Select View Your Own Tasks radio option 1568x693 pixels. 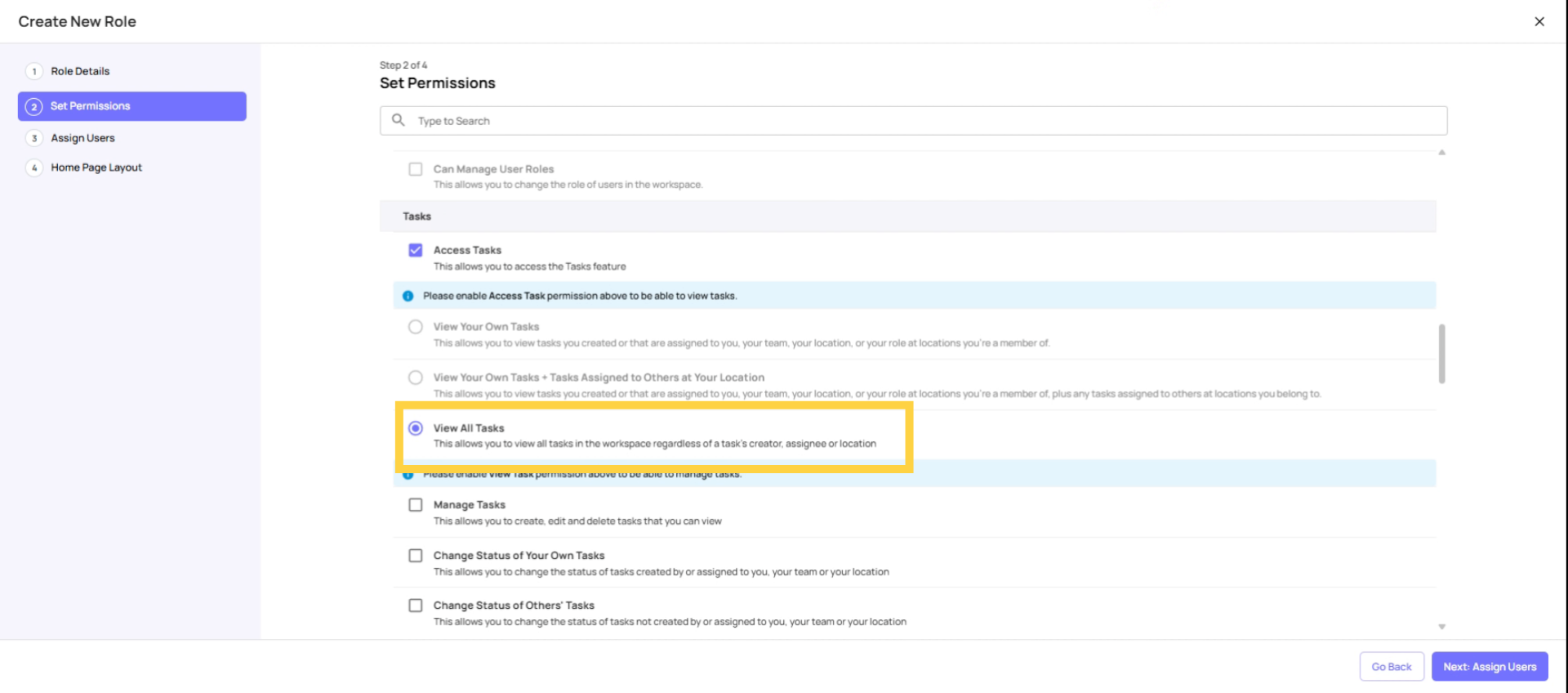416,327
